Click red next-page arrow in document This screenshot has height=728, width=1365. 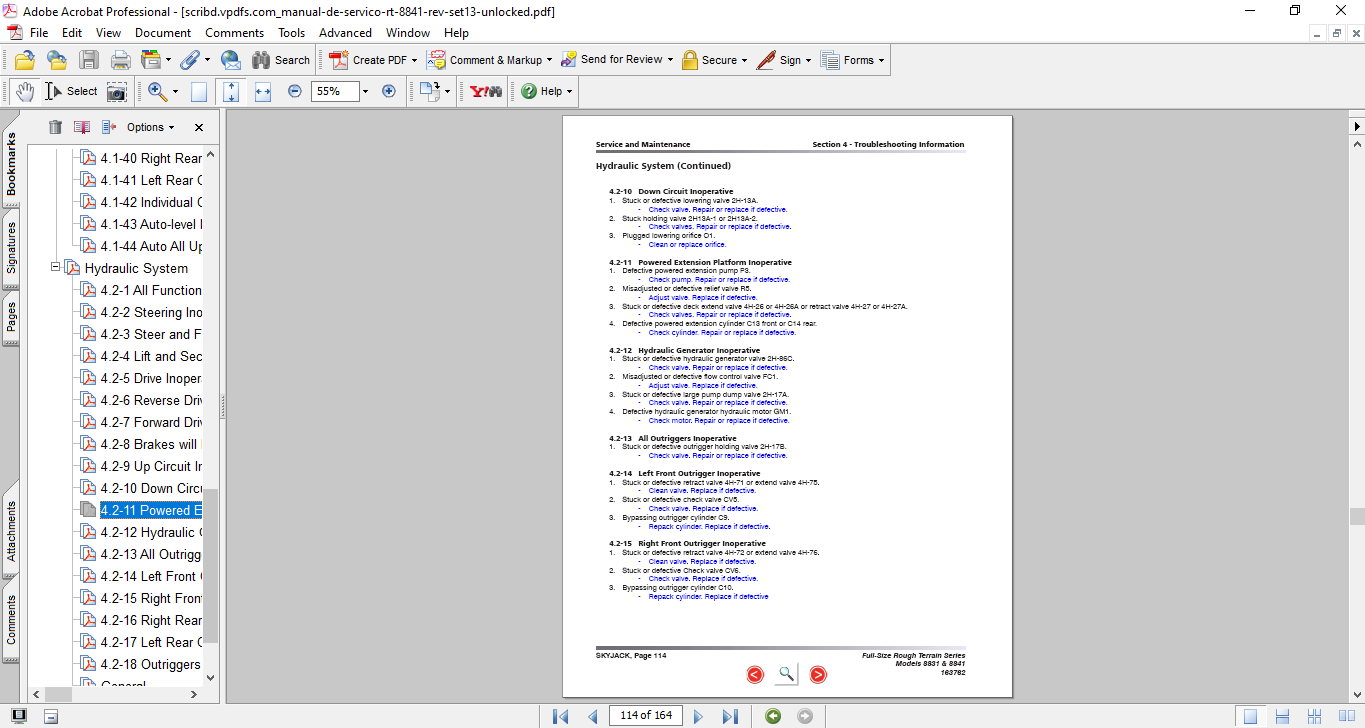coord(818,674)
